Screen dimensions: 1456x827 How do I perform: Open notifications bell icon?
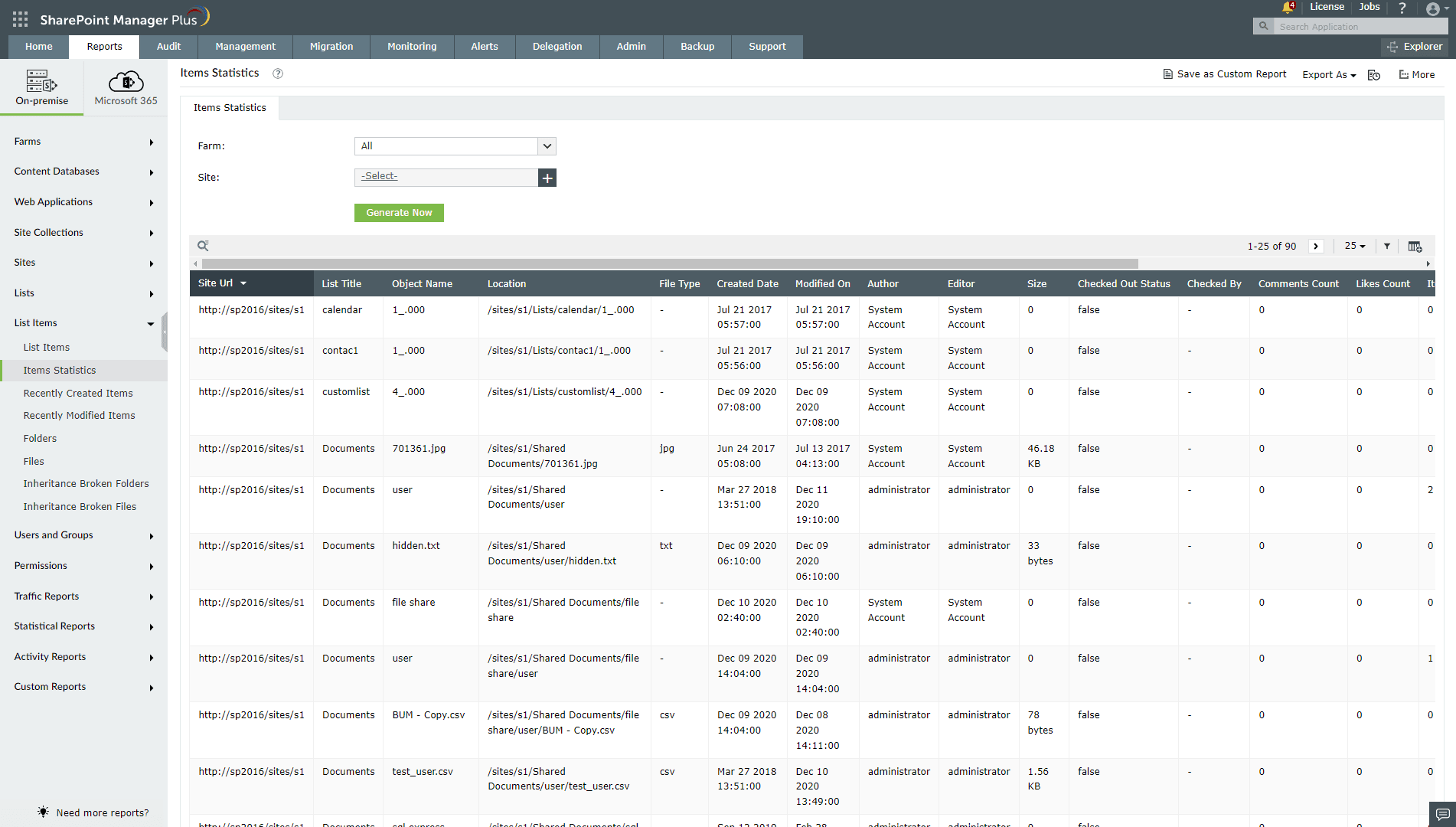(x=1288, y=7)
